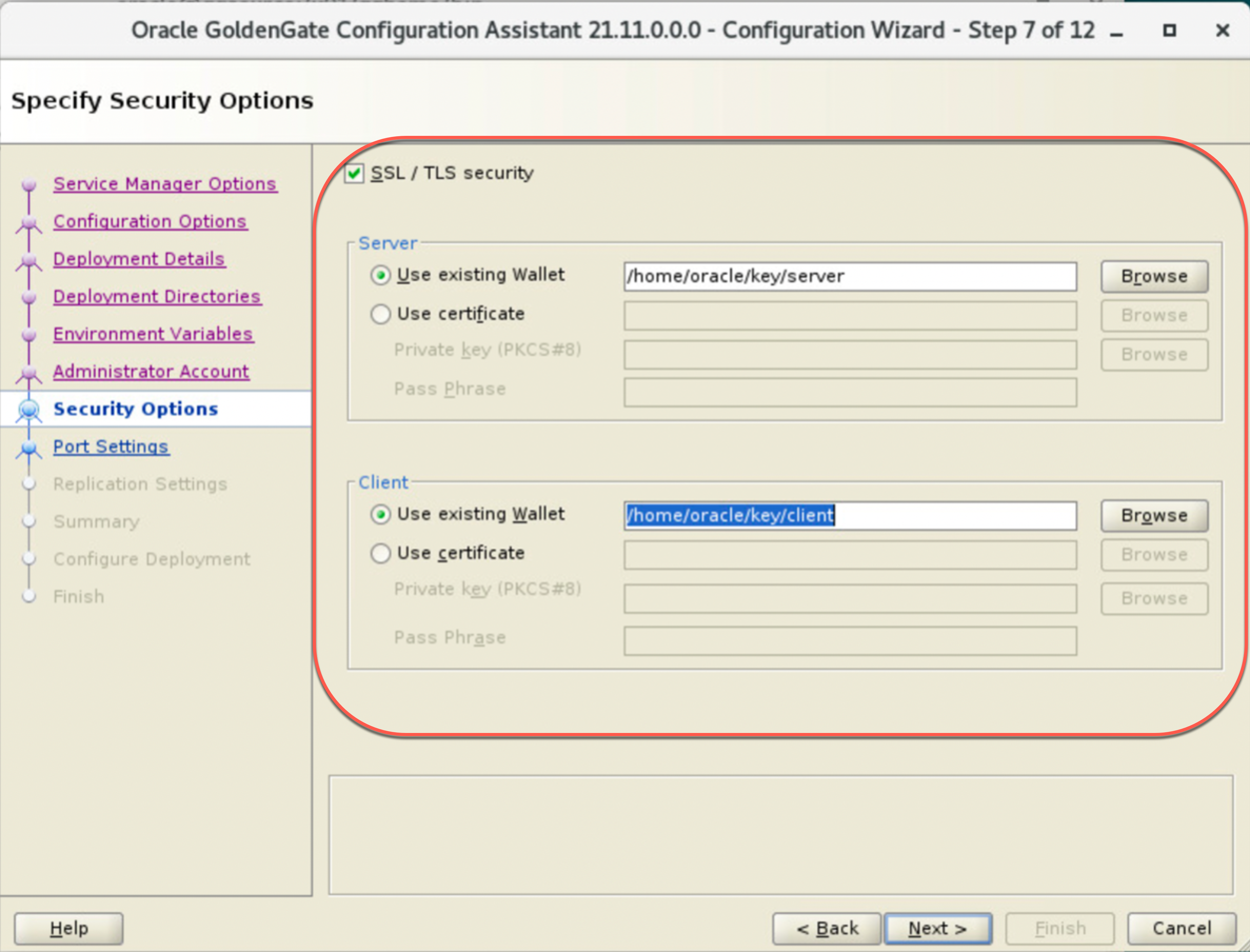Open Help for this wizard
The image size is (1250, 952).
coord(68,928)
